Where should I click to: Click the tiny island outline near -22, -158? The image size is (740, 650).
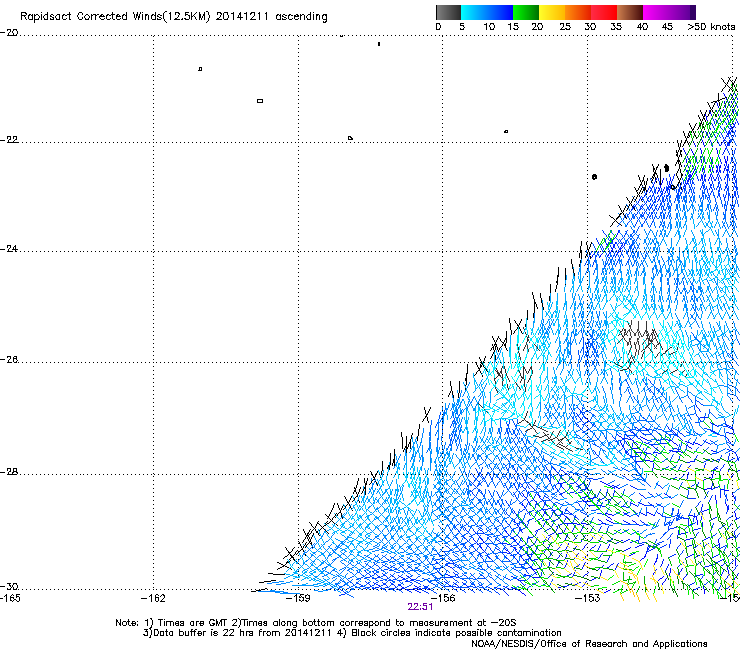(x=350, y=138)
